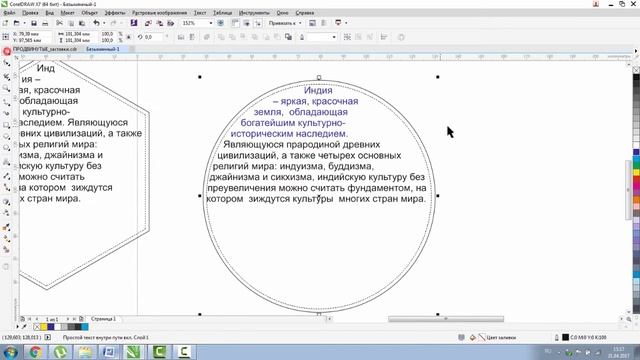
Task: Select the Parallel Dimension tool
Action: (7, 176)
